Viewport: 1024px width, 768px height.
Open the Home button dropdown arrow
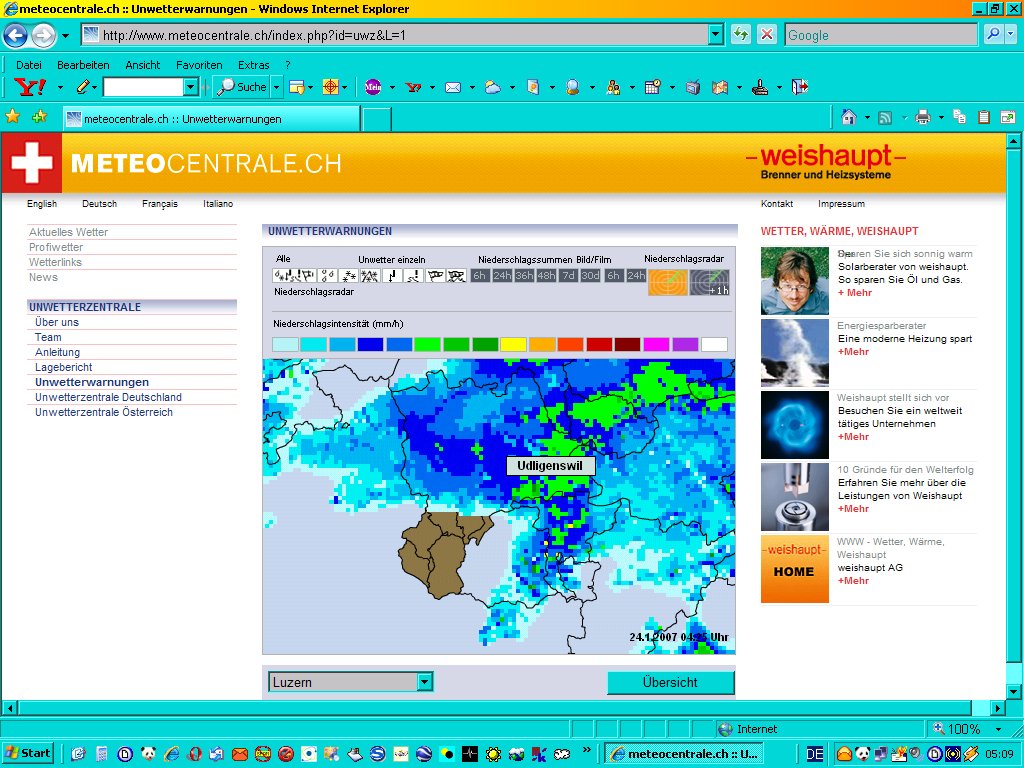point(867,118)
